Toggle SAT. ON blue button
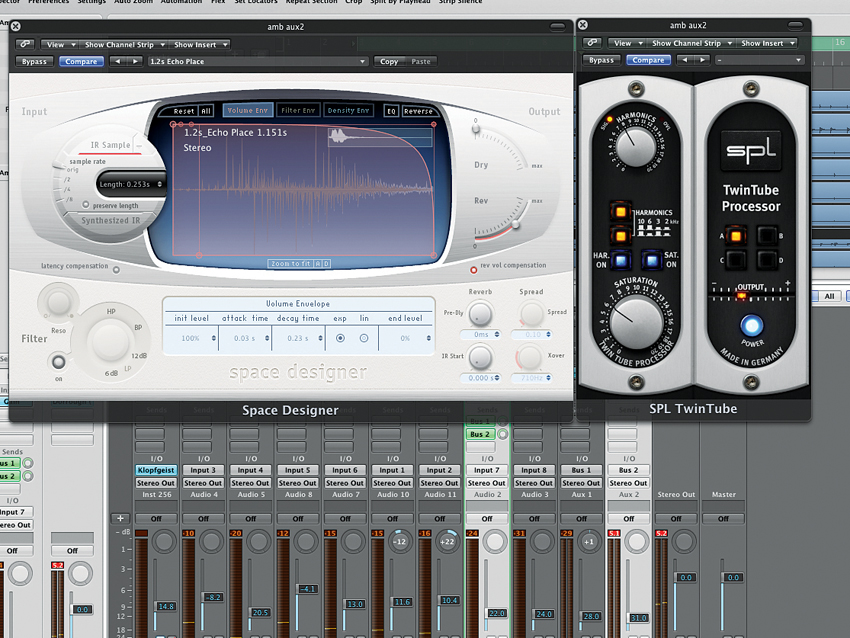 [651, 261]
